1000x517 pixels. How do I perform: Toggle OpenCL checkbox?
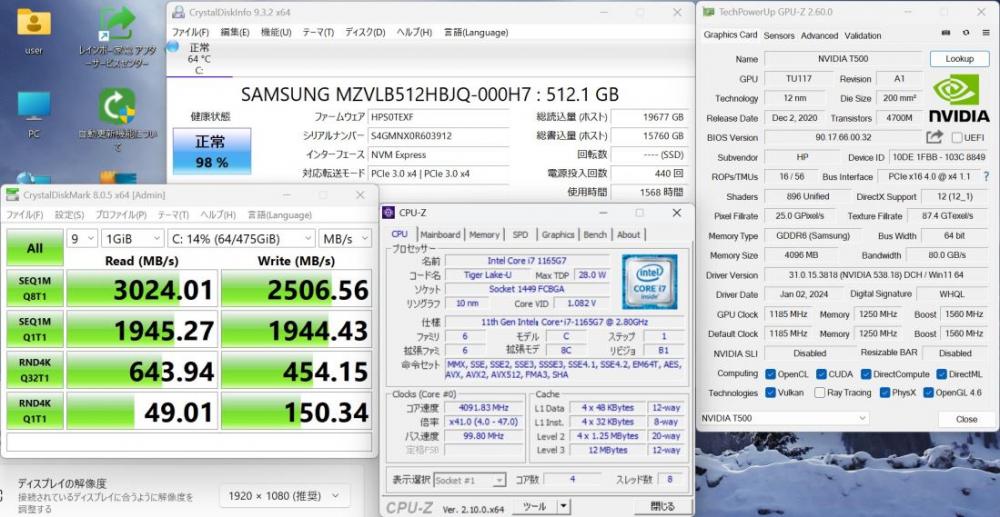770,374
